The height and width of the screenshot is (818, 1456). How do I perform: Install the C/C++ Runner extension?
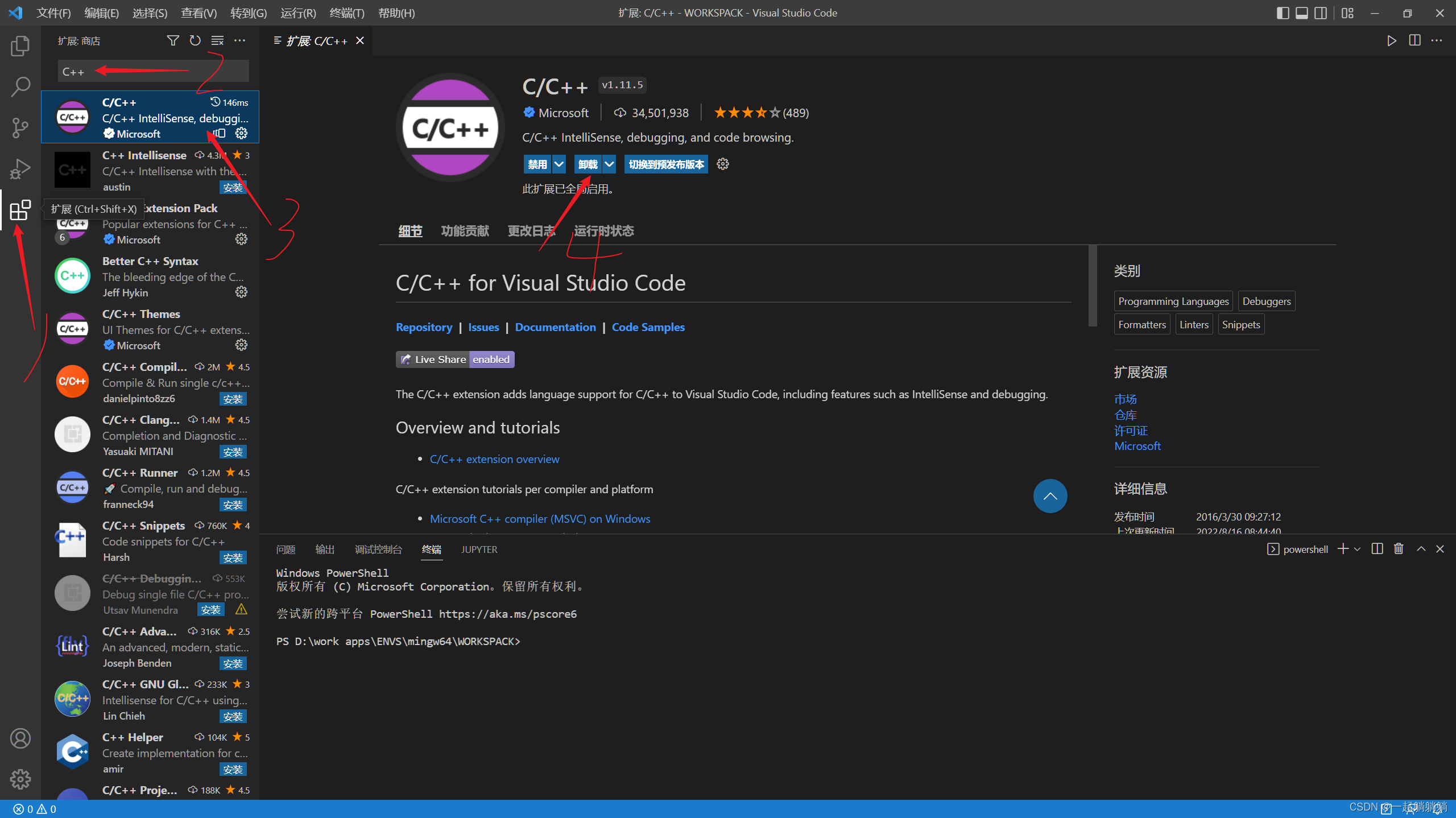coord(233,505)
